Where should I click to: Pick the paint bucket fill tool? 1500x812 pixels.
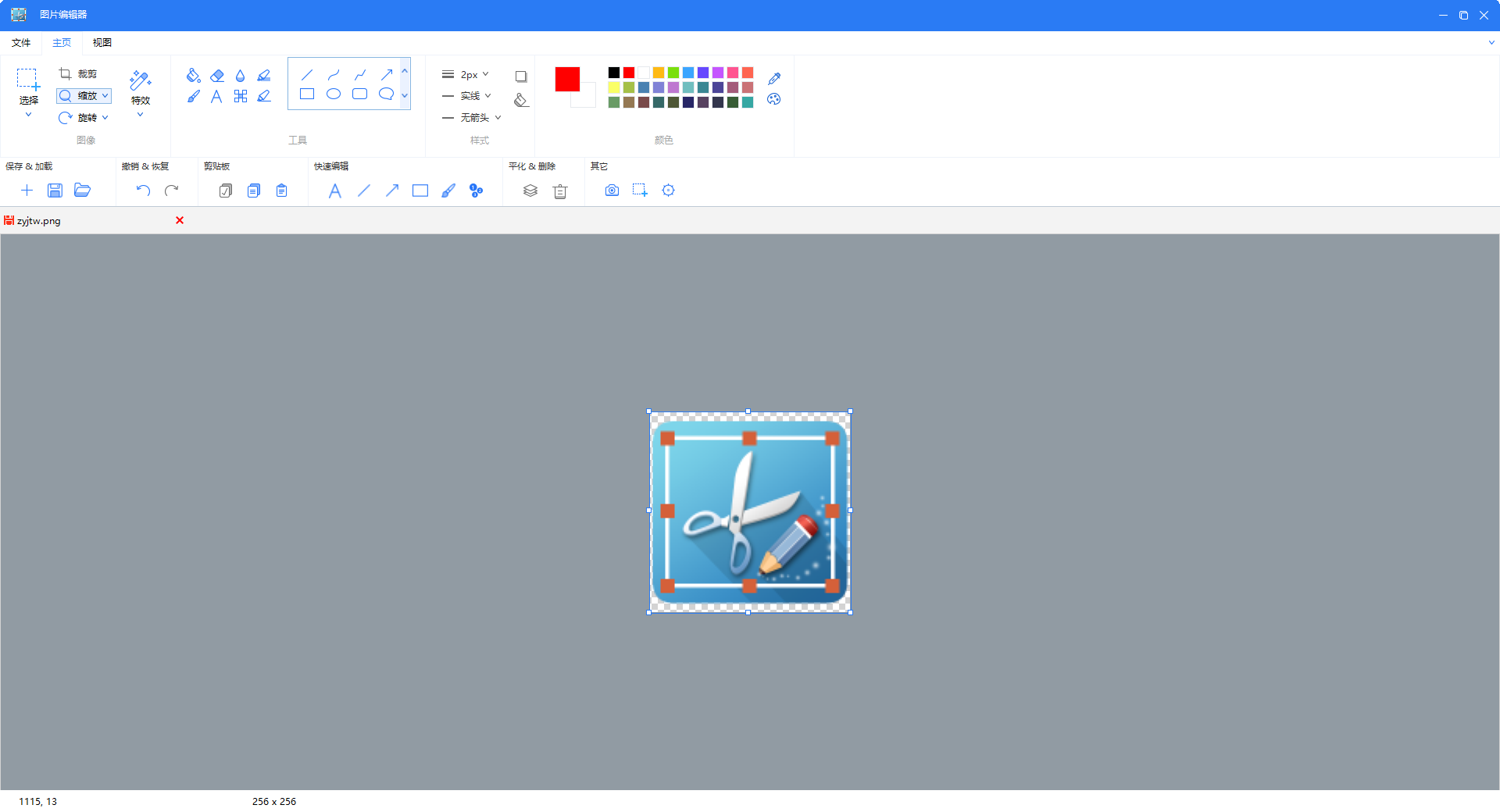click(194, 76)
